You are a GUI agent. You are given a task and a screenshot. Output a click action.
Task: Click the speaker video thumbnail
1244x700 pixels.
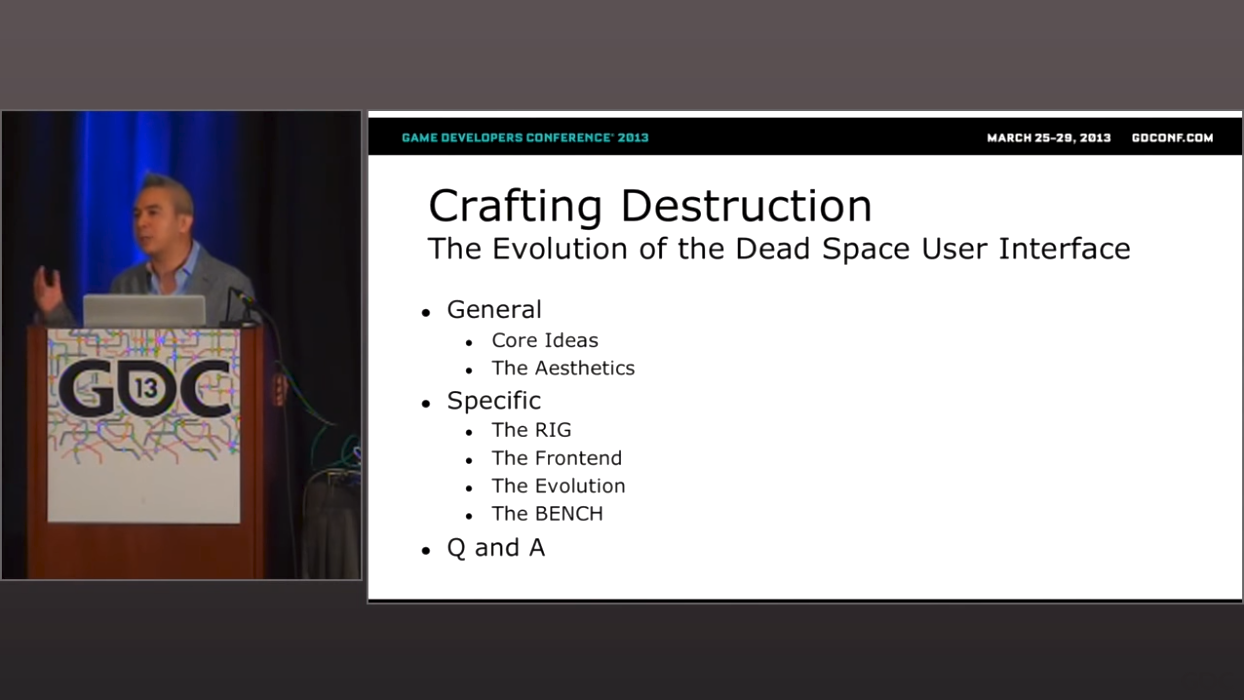181,345
